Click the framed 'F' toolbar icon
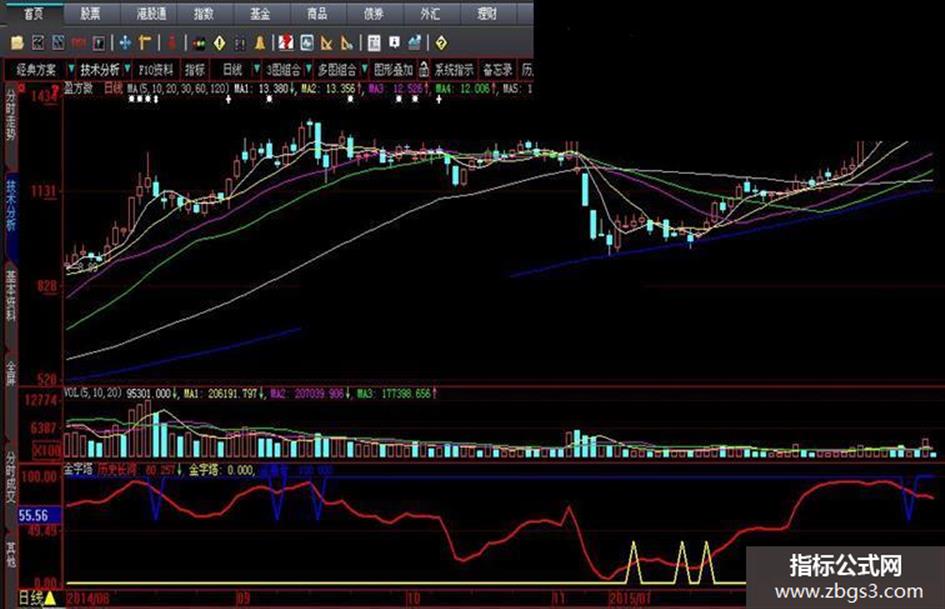The height and width of the screenshot is (609, 945). pos(99,42)
